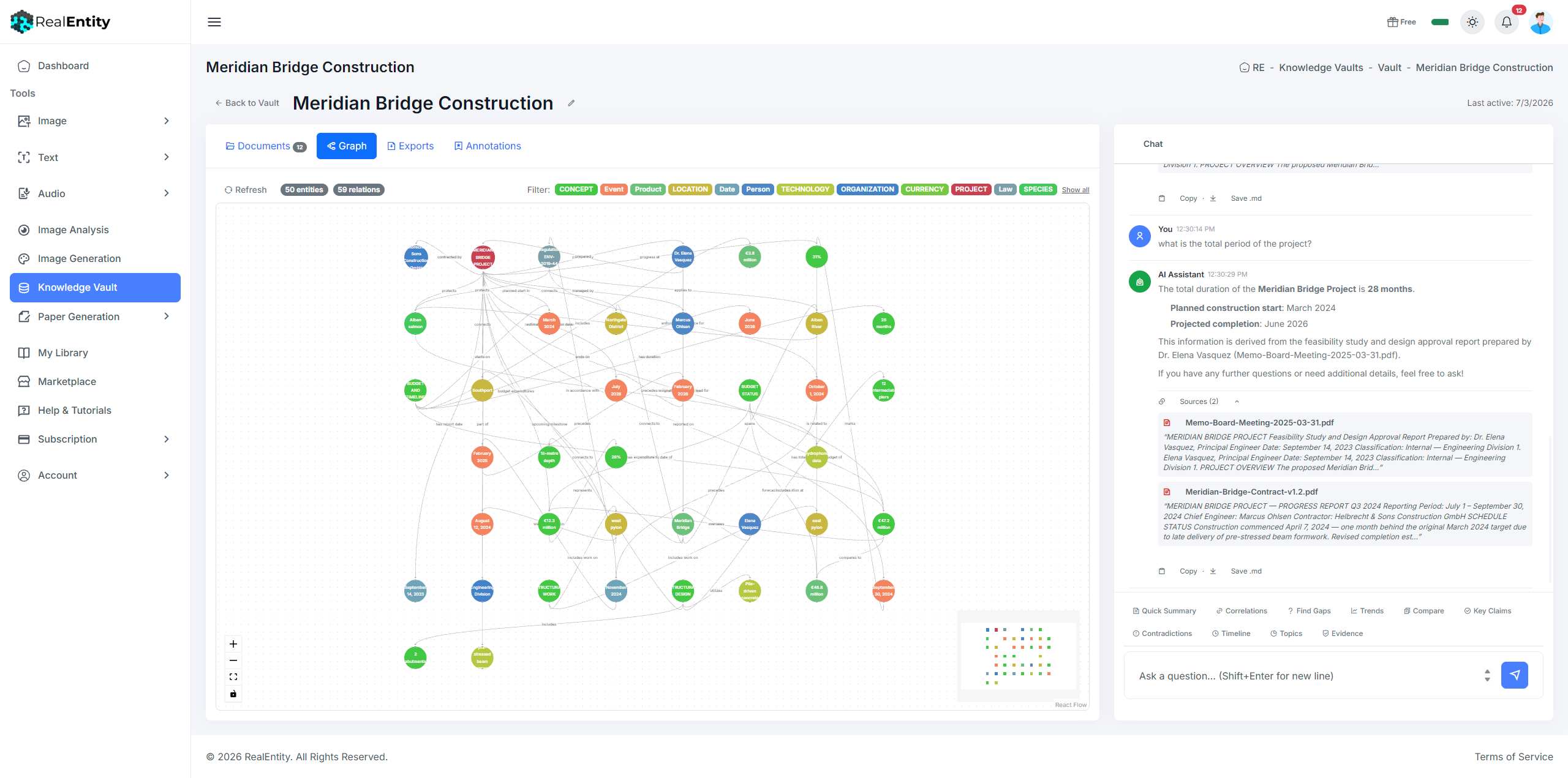The width and height of the screenshot is (1568, 778).
Task: Click the Ask a question input
Action: pyautogui.click(x=1305, y=676)
